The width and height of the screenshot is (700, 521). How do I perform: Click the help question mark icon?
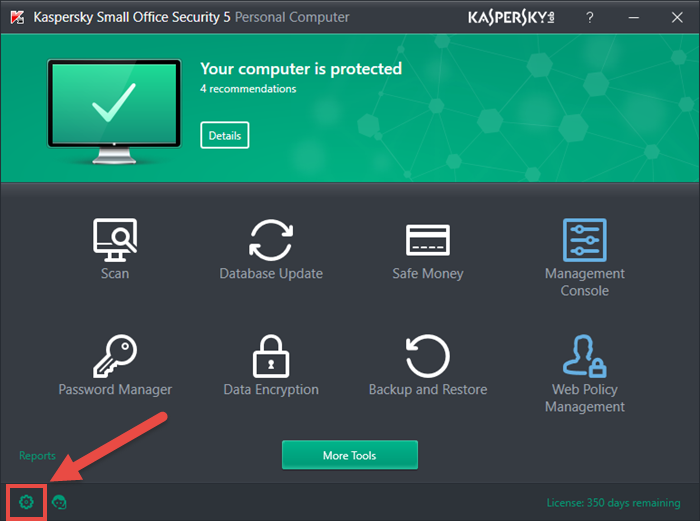pos(590,17)
